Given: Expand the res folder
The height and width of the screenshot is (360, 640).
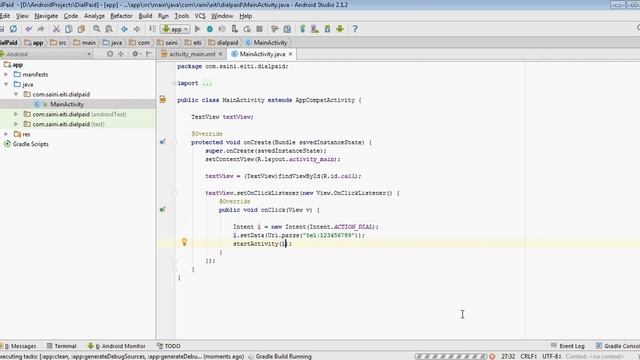Looking at the screenshot, I should [6, 134].
